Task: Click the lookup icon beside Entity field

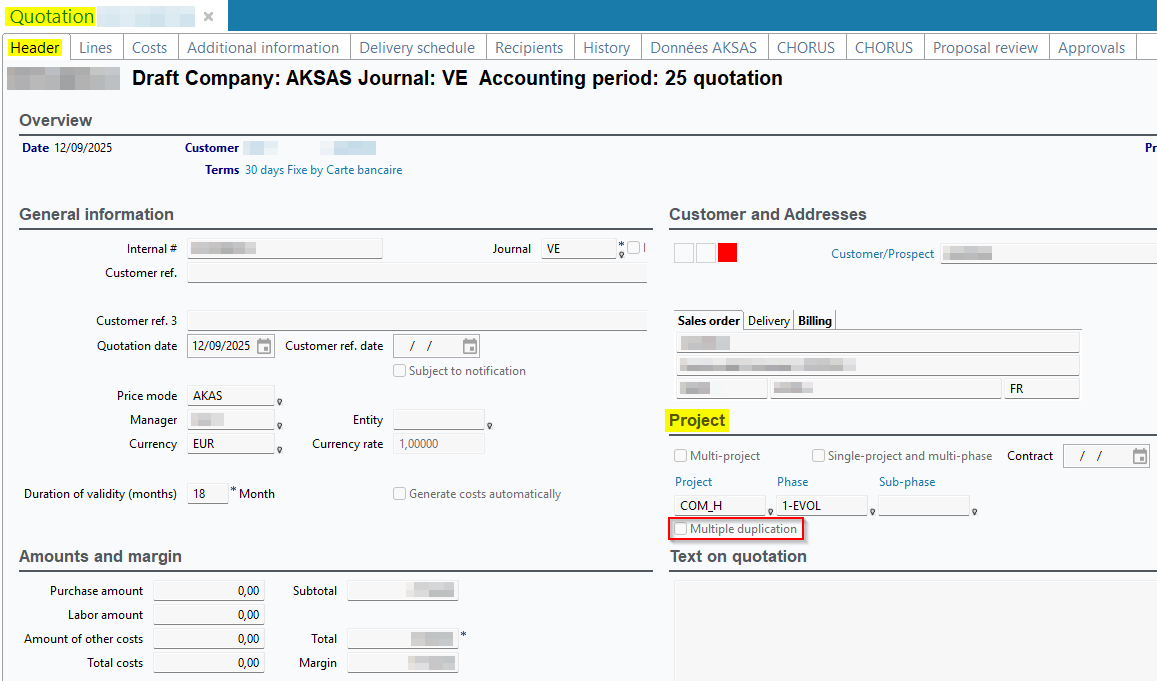Action: click(490, 426)
